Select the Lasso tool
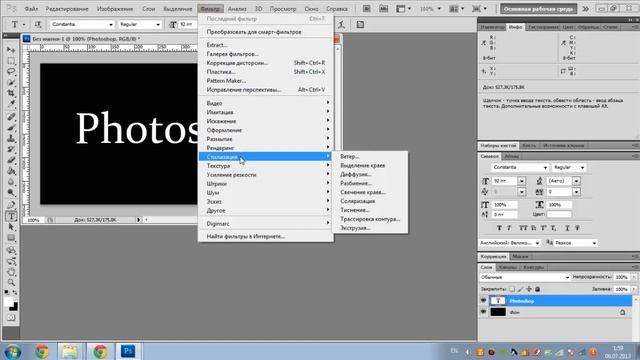Image resolution: width=640 pixels, height=360 pixels. [x=11, y=71]
